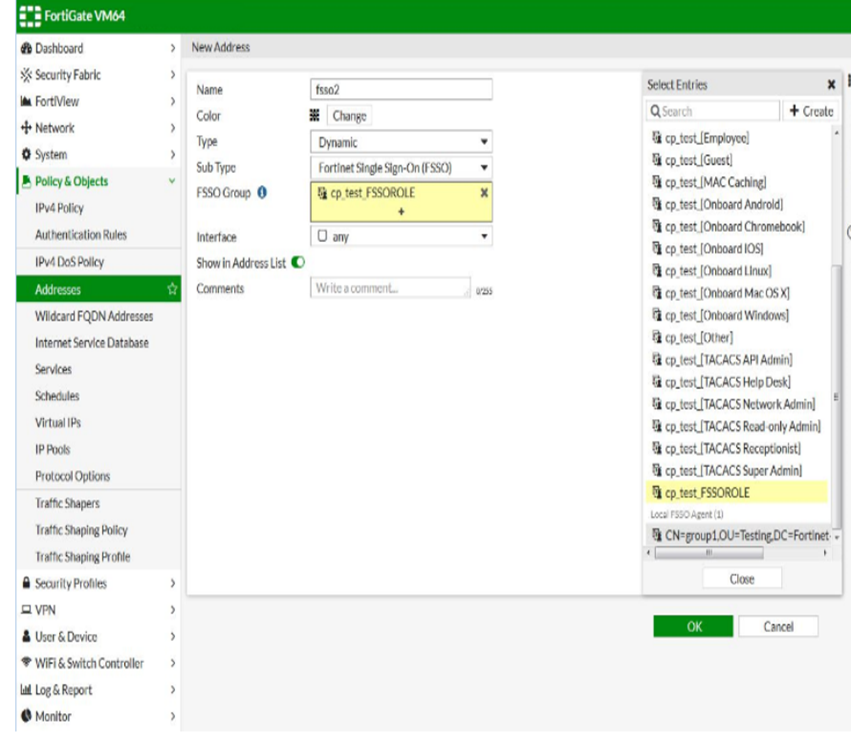Click the Search field in Select Entries
Image resolution: width=851 pixels, height=743 pixels.
click(x=713, y=111)
